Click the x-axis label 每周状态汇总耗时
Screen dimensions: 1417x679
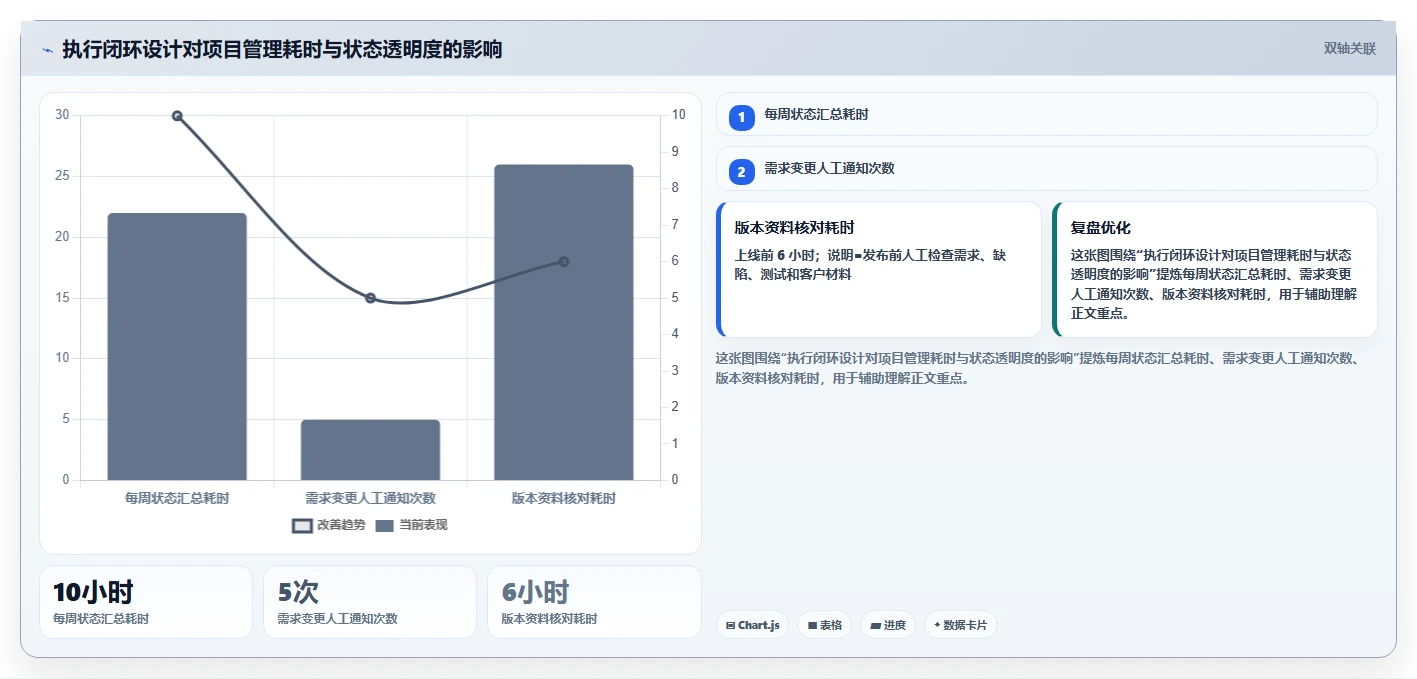click(x=177, y=498)
